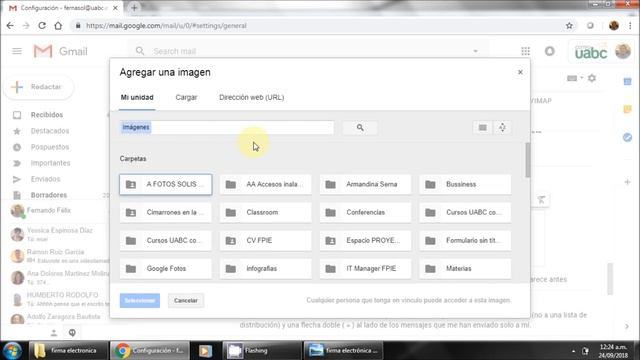Screen dimensions: 640x360
Task: Open the CV FPIE folder
Action: 266,240
